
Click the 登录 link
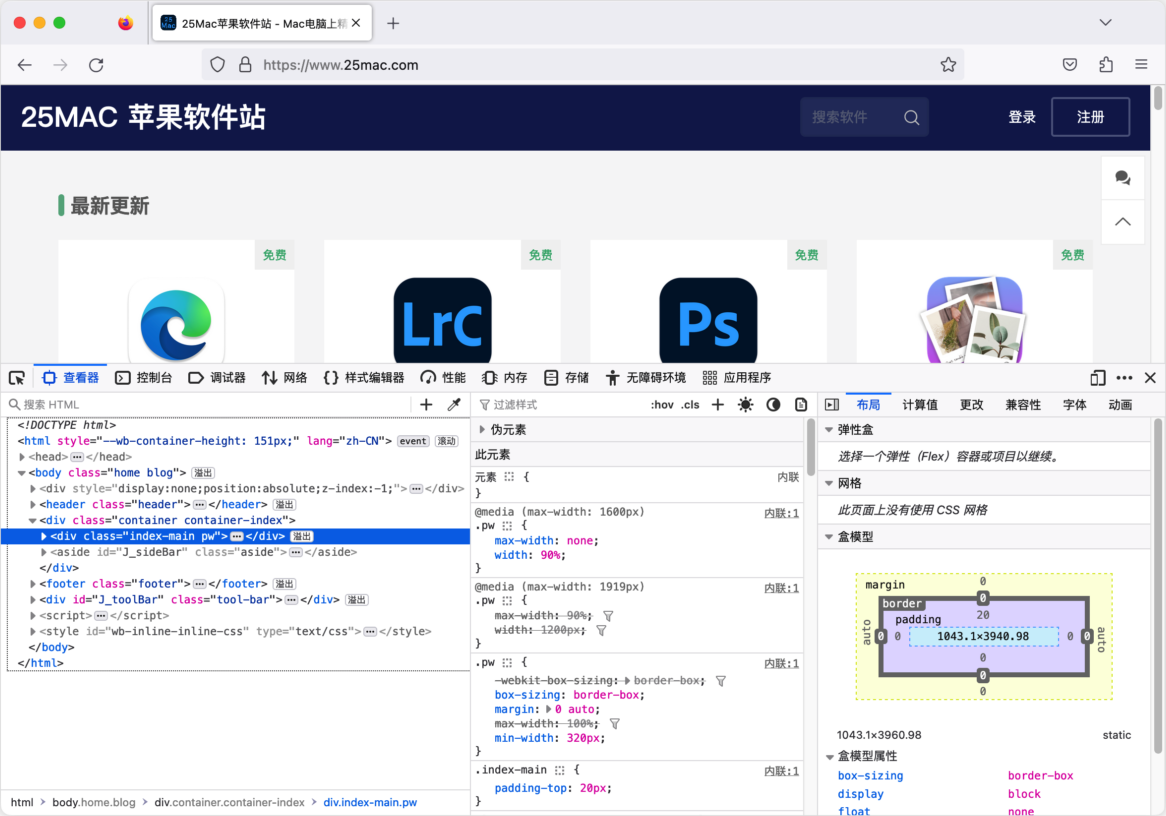pyautogui.click(x=1022, y=118)
